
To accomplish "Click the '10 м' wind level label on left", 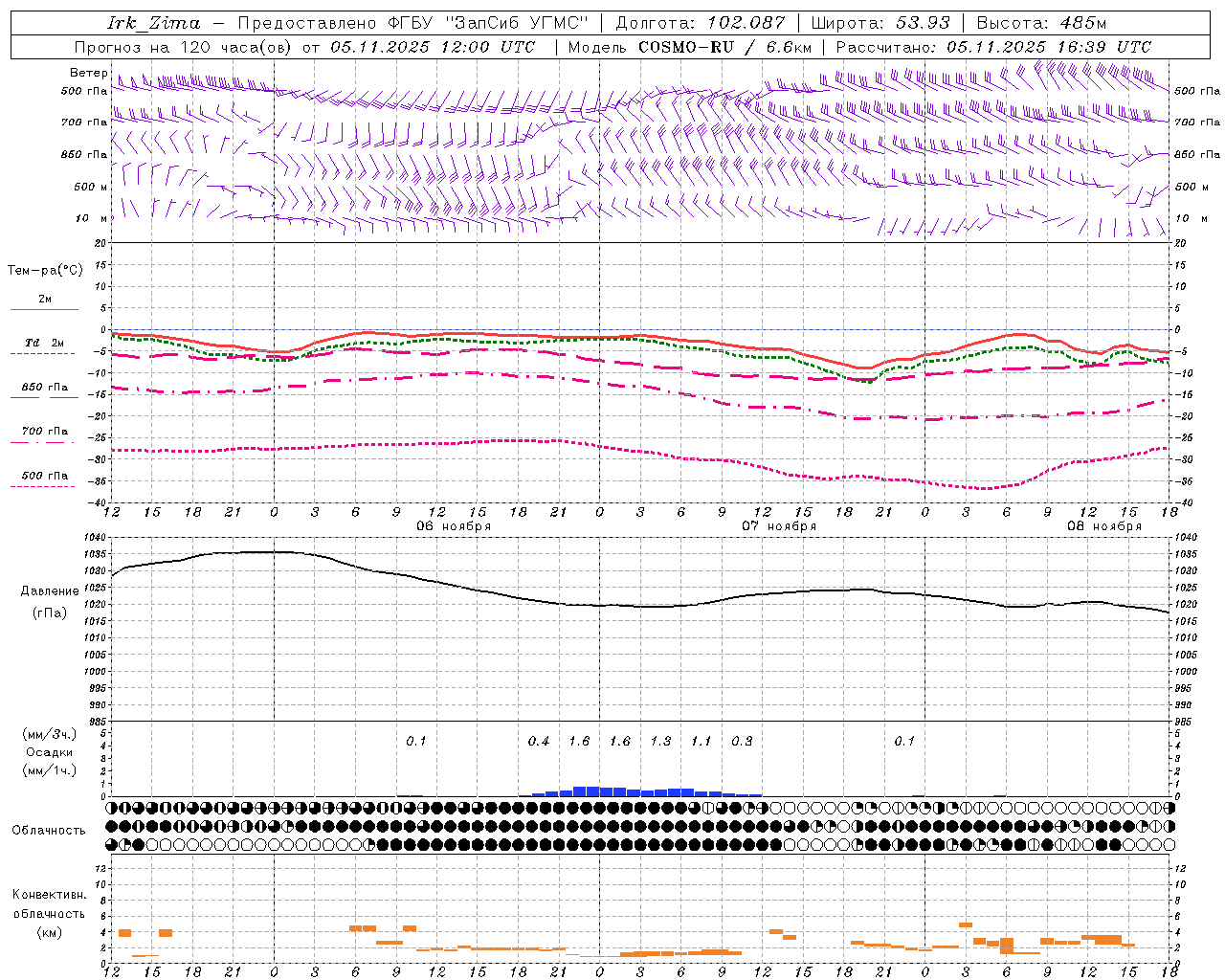I will tap(90, 218).
